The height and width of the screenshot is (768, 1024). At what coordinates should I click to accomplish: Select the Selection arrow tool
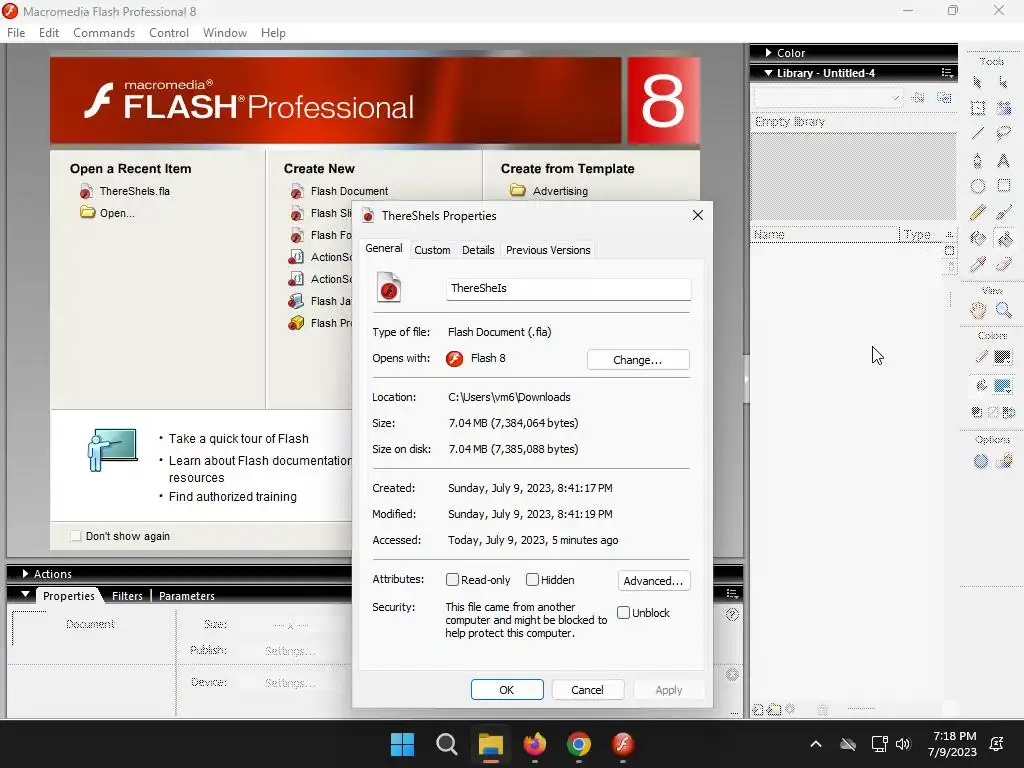point(978,82)
